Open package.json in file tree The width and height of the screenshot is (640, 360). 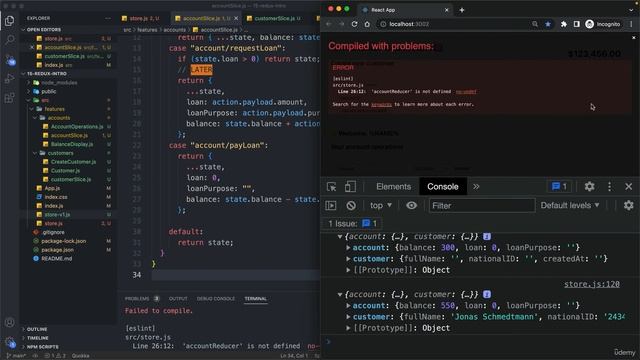click(x=57, y=250)
